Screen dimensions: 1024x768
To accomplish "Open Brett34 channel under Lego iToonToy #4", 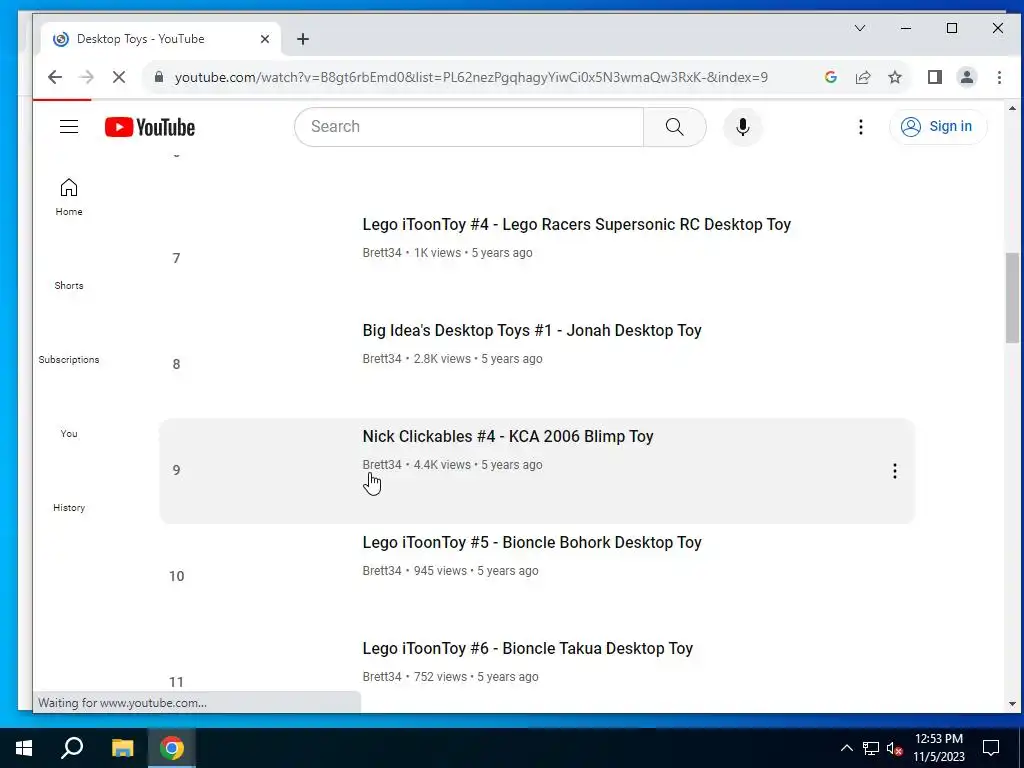I will pyautogui.click(x=382, y=253).
